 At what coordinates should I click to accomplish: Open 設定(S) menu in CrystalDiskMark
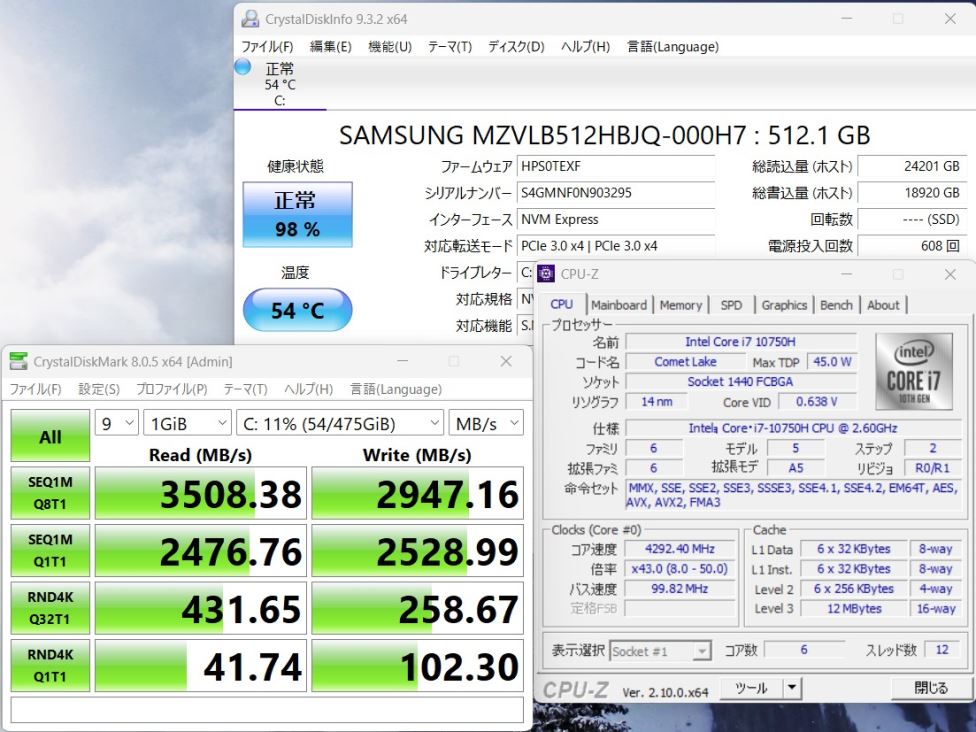(x=99, y=389)
